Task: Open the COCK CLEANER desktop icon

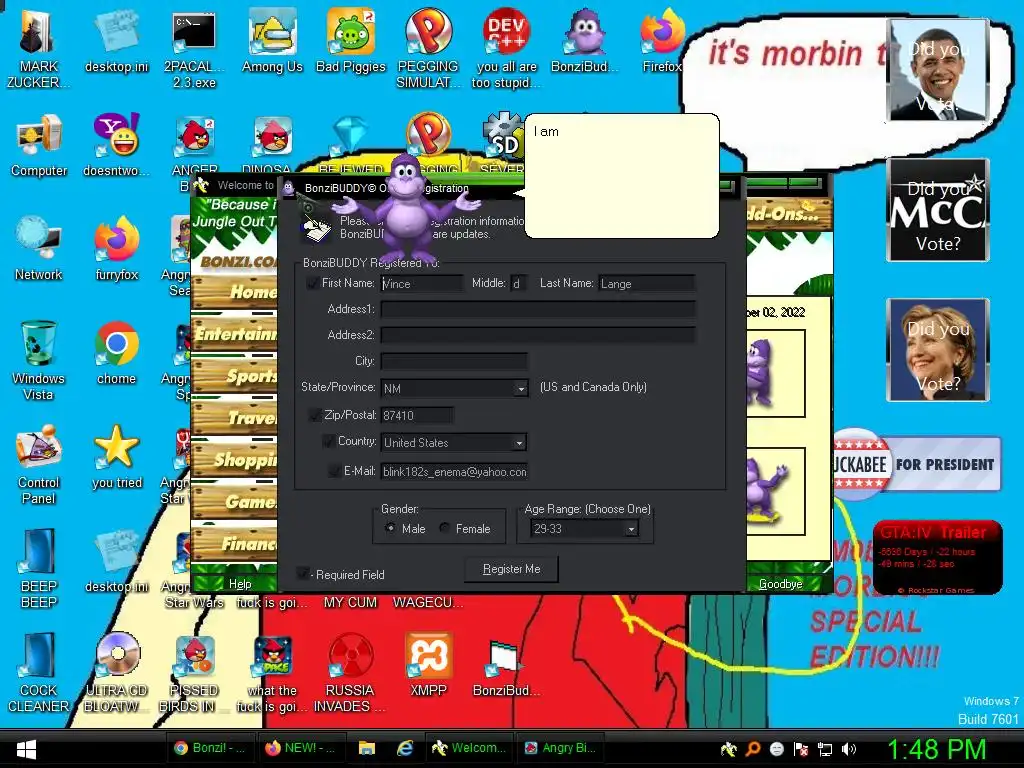Action: point(38,673)
